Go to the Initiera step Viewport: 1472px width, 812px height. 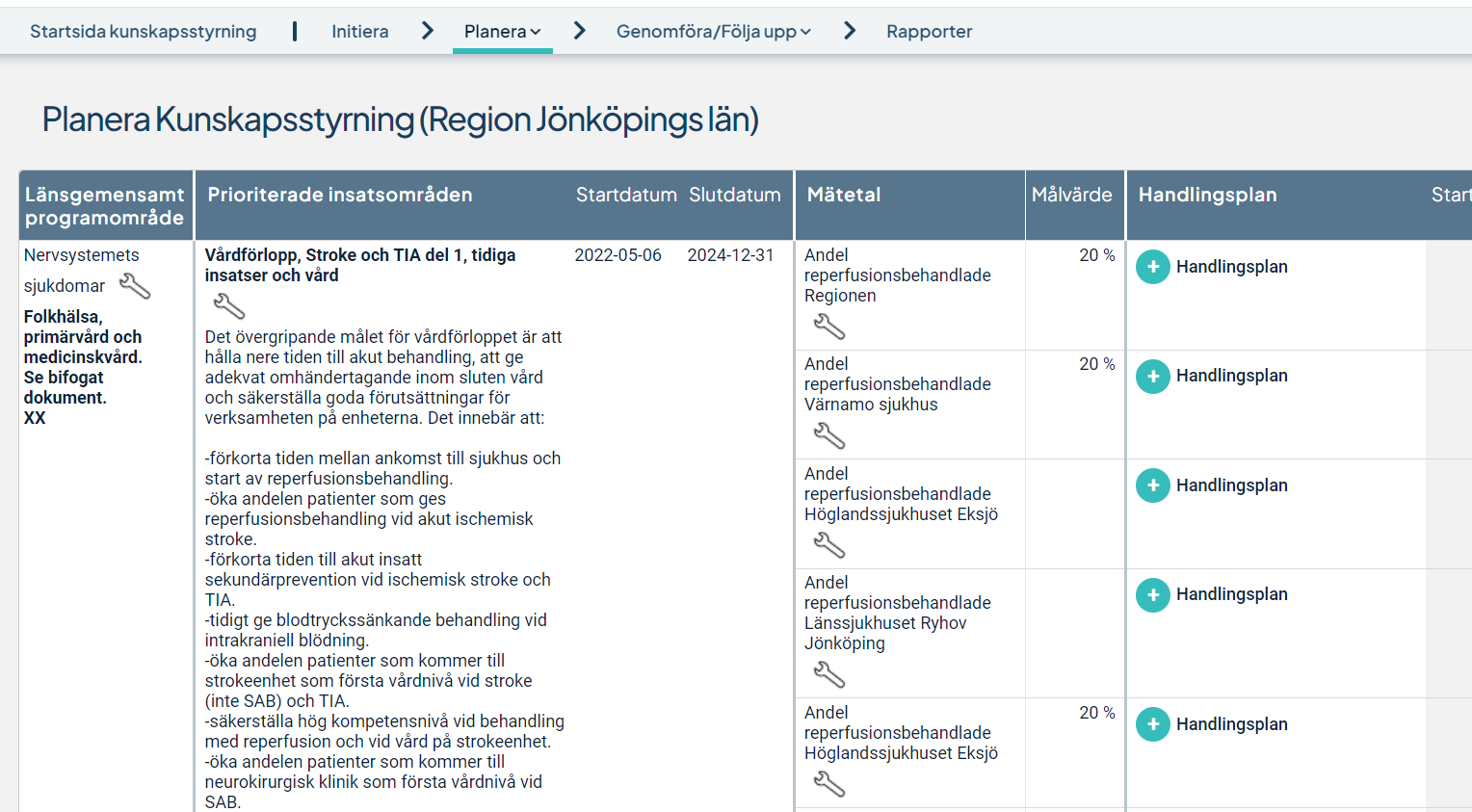pos(360,31)
